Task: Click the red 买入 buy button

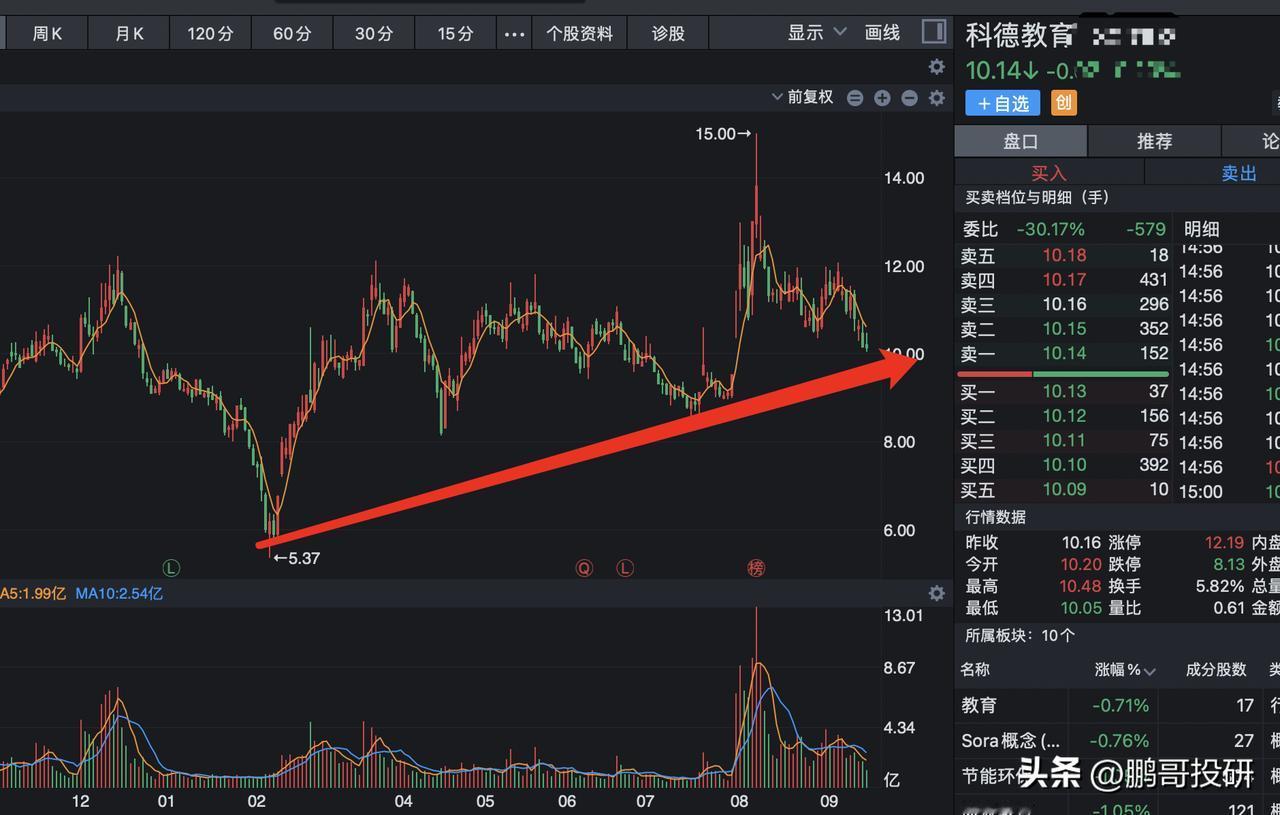Action: [1049, 173]
